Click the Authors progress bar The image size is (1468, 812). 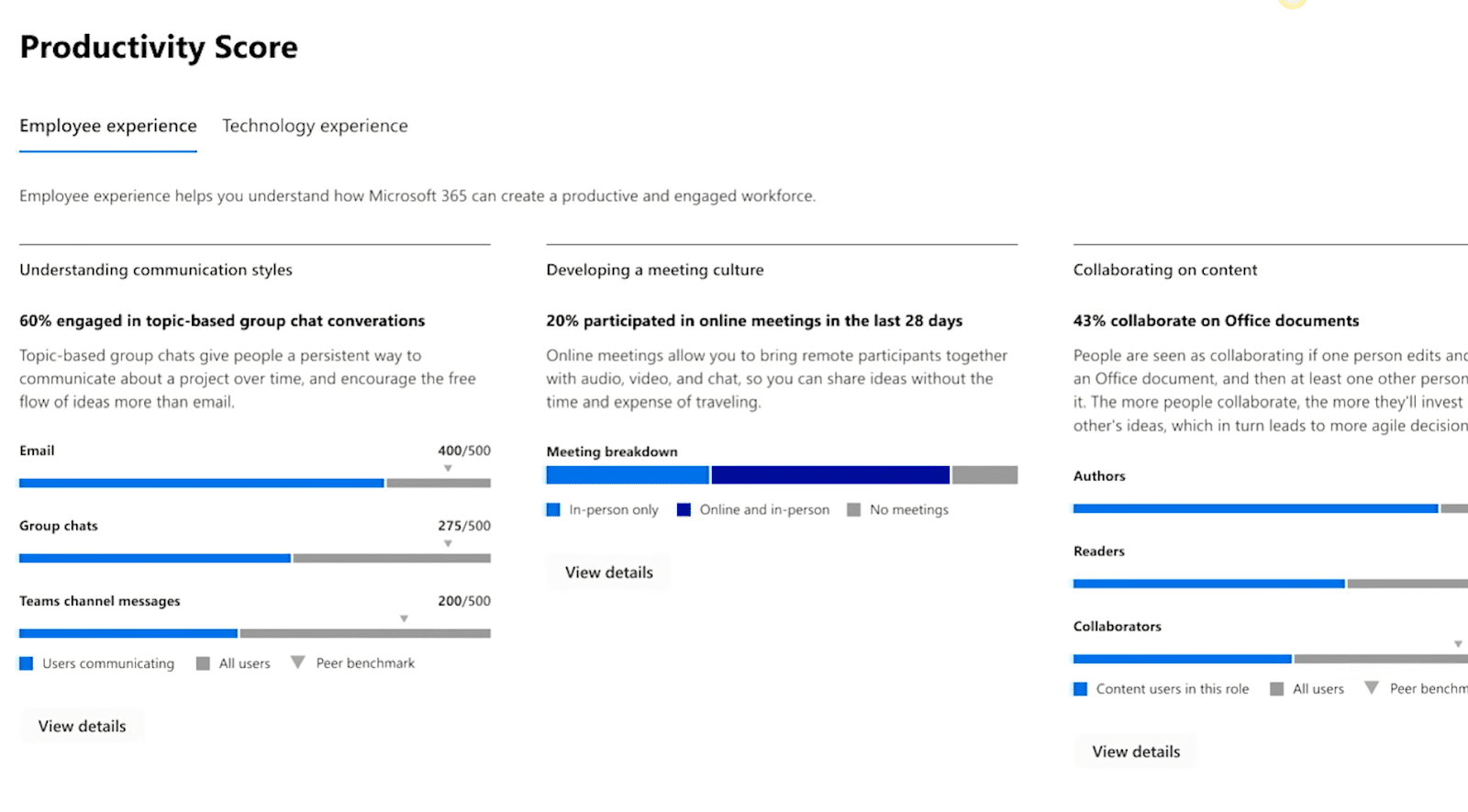coord(1255,508)
